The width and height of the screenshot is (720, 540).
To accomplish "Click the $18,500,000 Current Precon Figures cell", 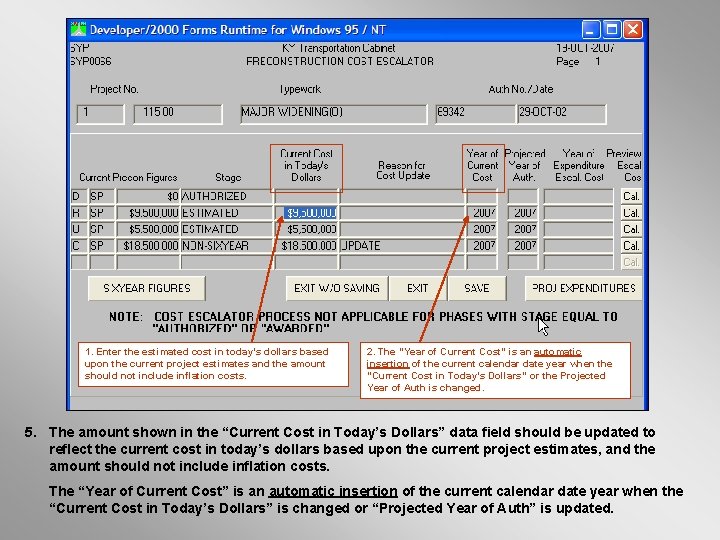I will pyautogui.click(x=148, y=246).
